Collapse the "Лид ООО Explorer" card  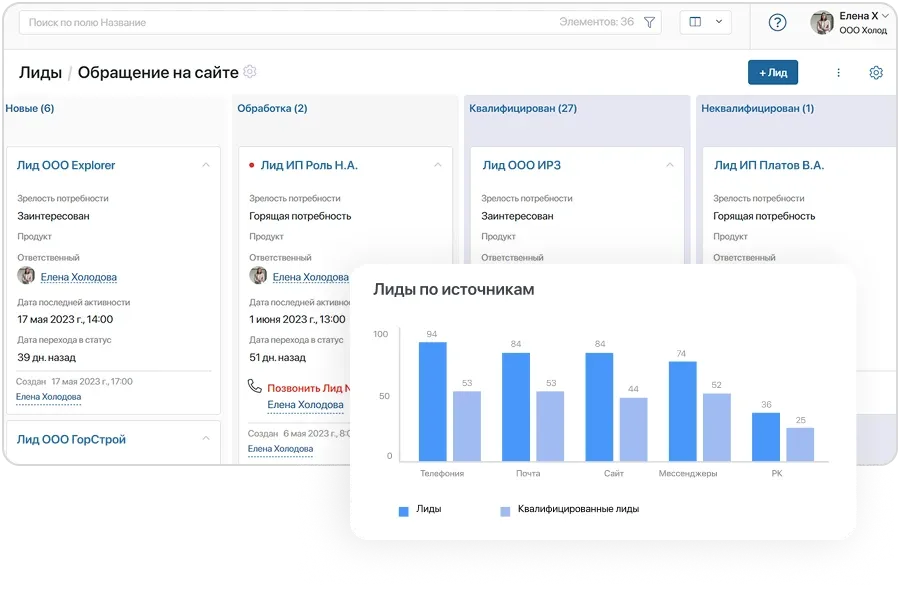(x=207, y=164)
